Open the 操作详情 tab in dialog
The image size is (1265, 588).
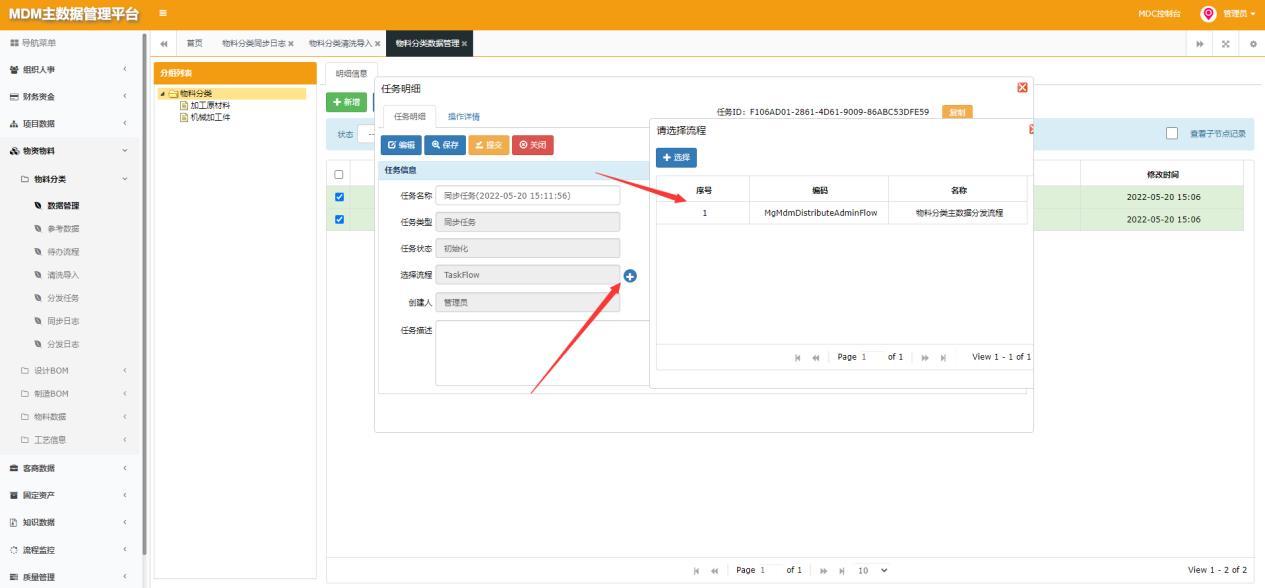point(463,117)
